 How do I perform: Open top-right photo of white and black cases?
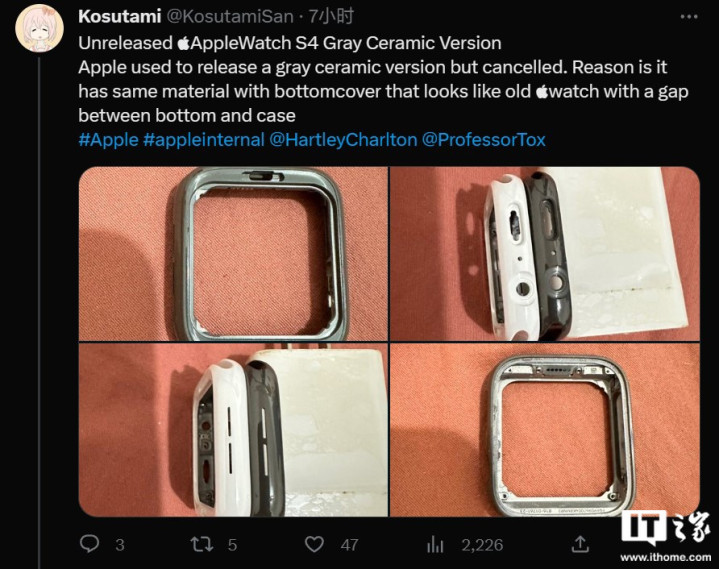coord(545,254)
